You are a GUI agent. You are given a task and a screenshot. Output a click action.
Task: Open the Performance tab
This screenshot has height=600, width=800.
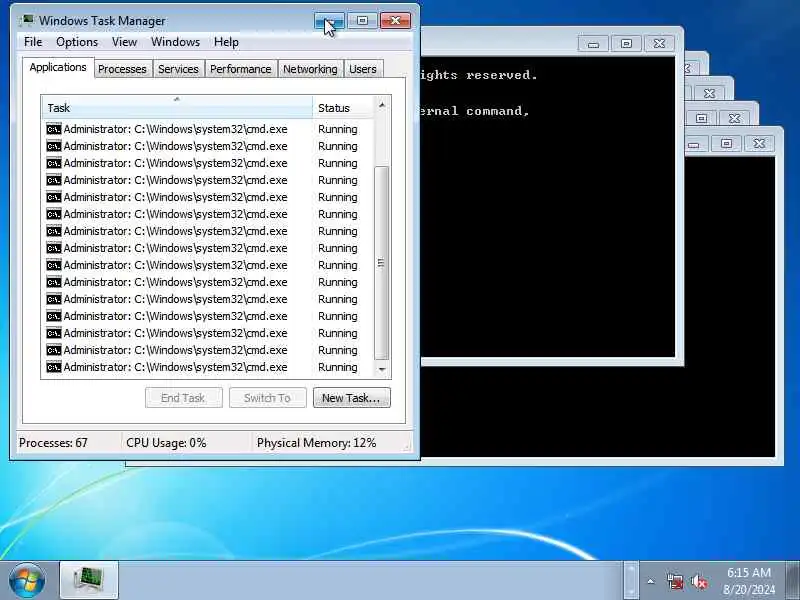click(x=240, y=69)
